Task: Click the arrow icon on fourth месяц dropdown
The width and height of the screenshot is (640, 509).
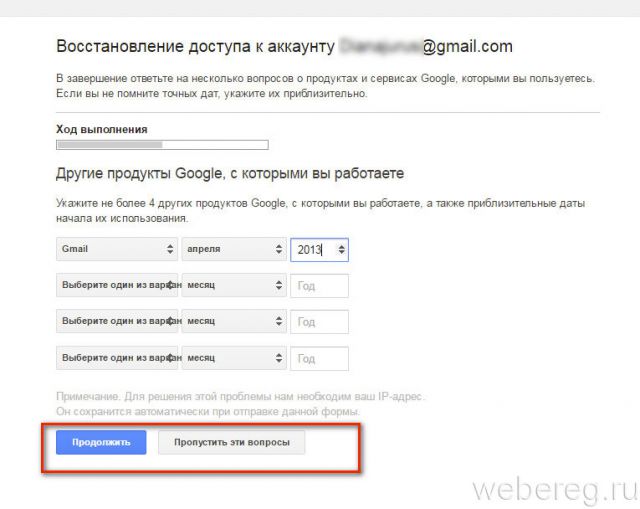Action: [x=279, y=358]
